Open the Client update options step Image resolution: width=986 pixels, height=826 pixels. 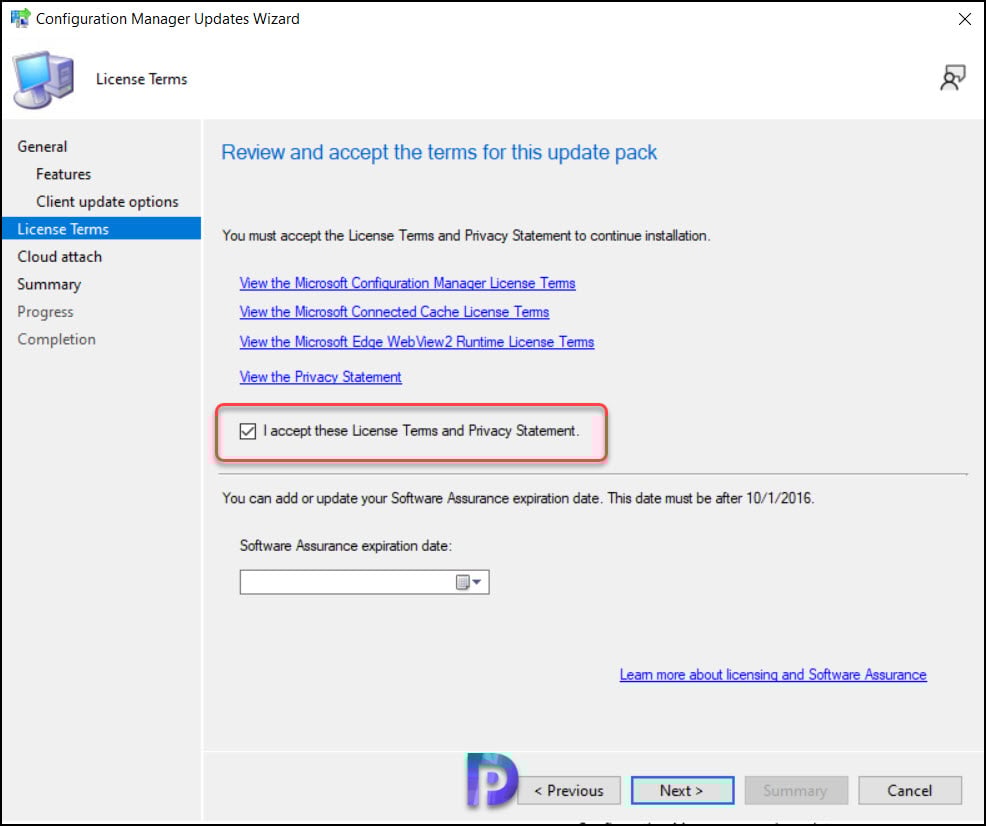pos(107,202)
